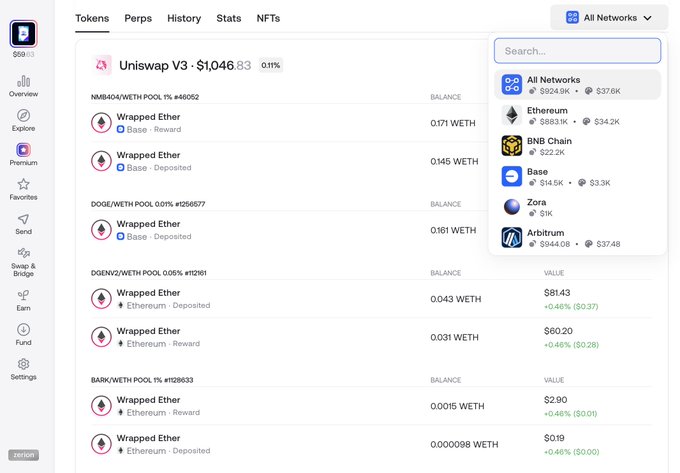Click the 0.161 WETH balance
This screenshot has width=680, height=473.
[x=453, y=230]
